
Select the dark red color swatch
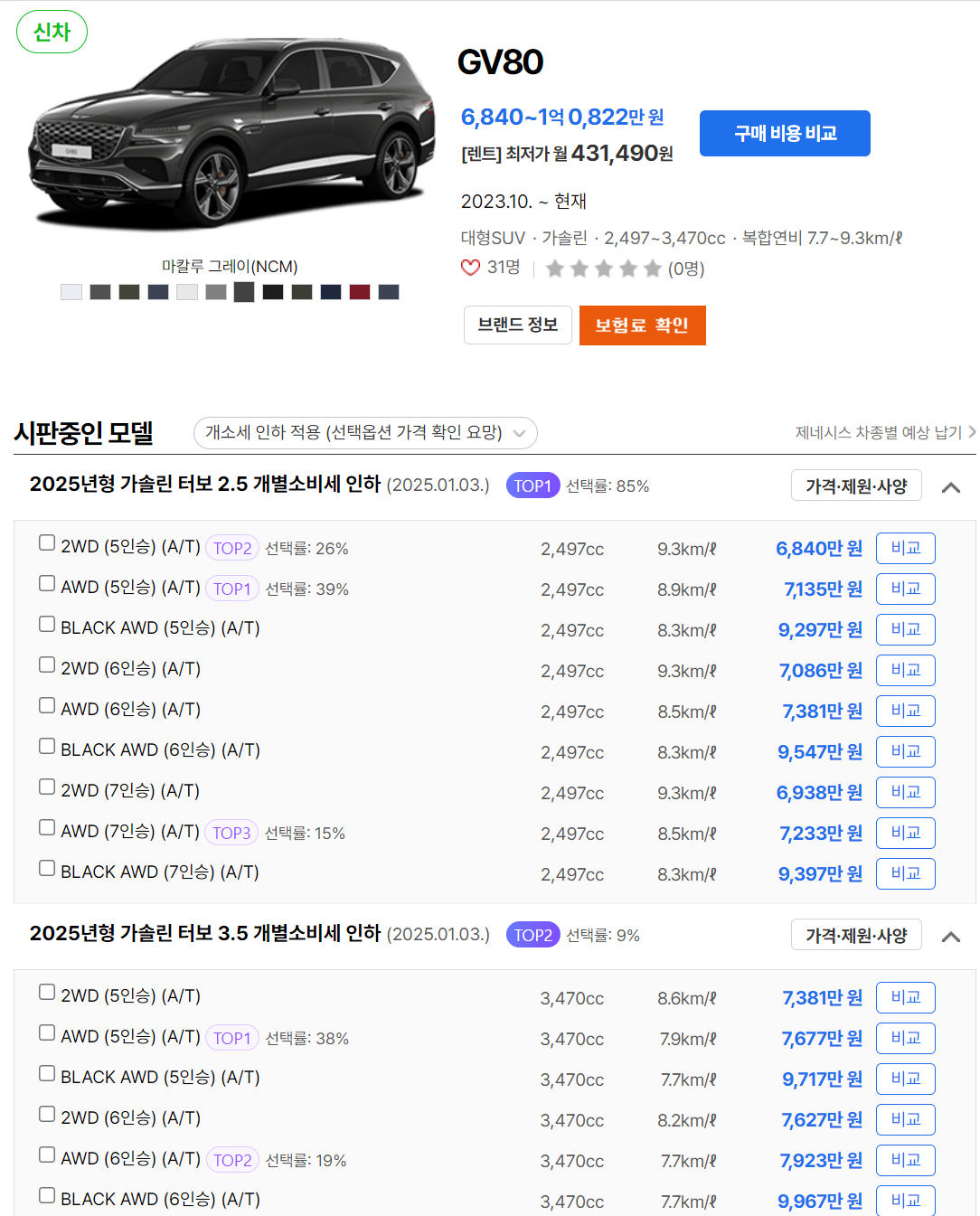(x=360, y=292)
